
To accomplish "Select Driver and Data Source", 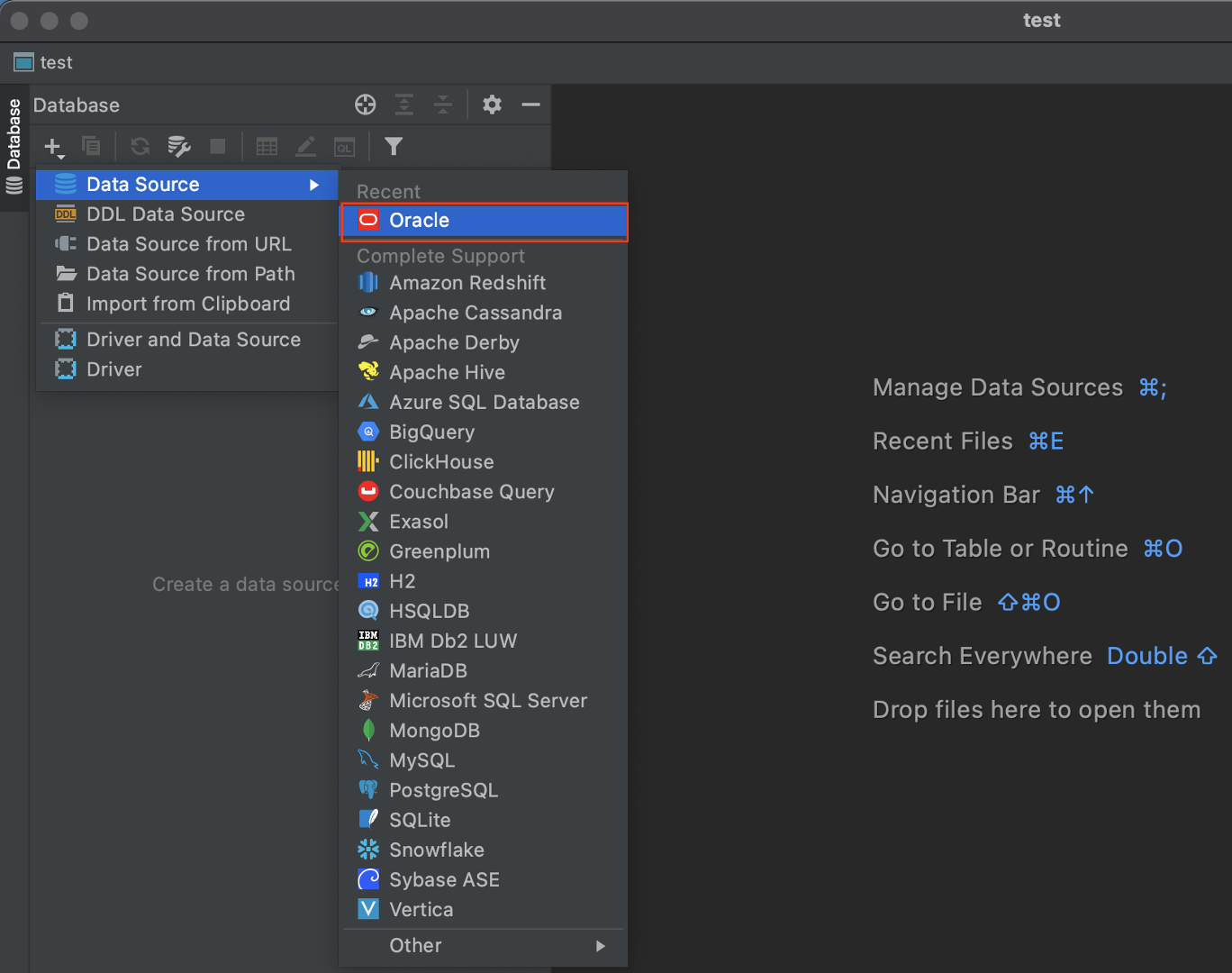I will (x=187, y=340).
